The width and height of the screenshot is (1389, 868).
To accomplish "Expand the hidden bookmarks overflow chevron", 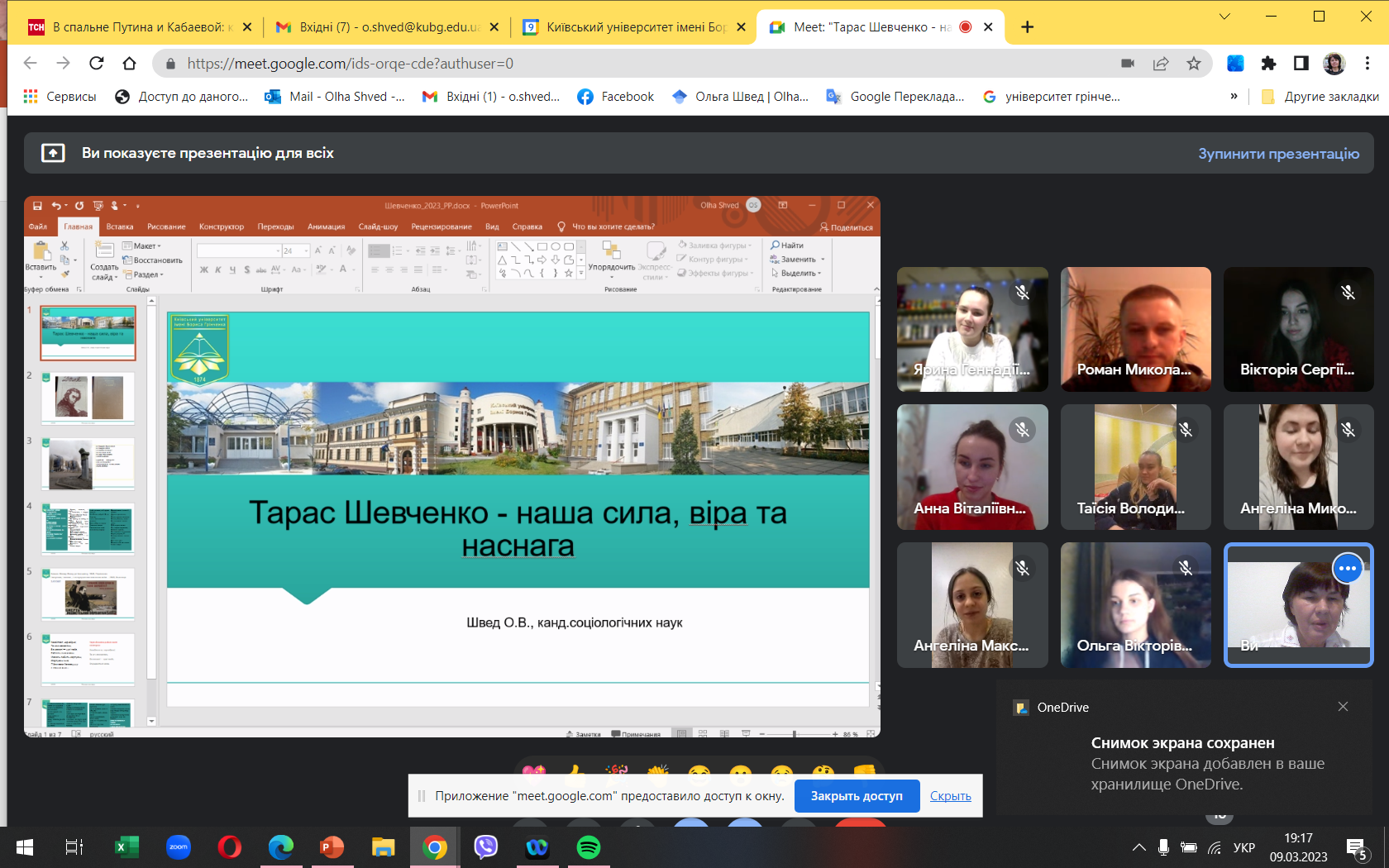I will coord(1234,97).
